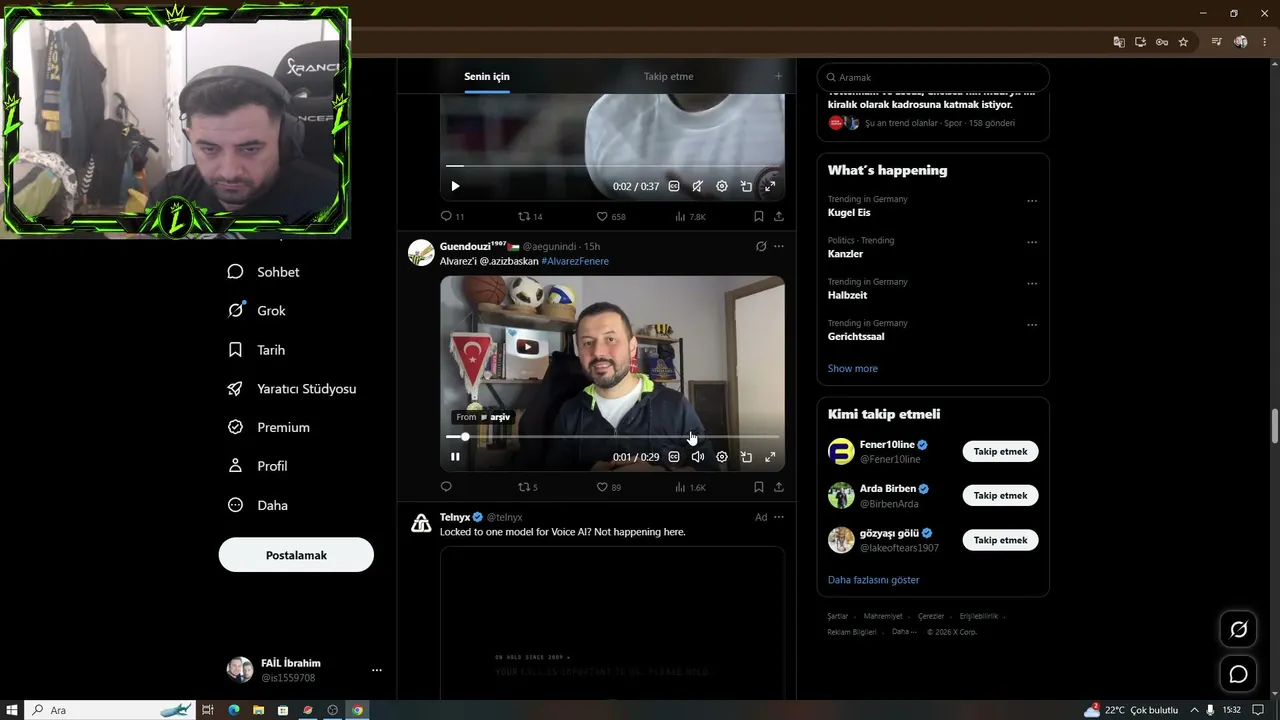Toggle picture-in-picture on the 0:37 video
Image resolution: width=1280 pixels, height=720 pixels.
pos(746,186)
